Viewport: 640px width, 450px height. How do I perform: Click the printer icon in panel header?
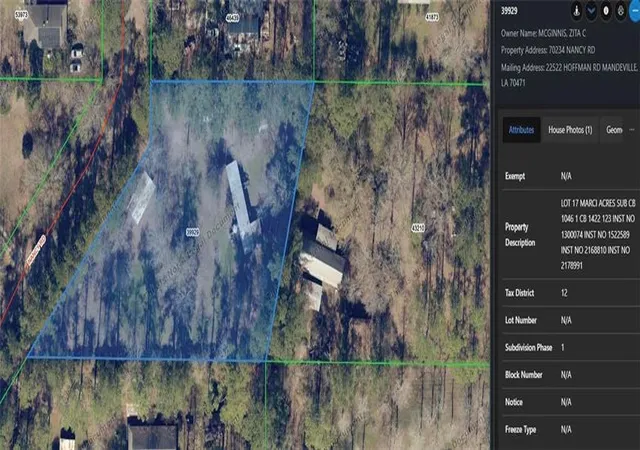pyautogui.click(x=620, y=11)
